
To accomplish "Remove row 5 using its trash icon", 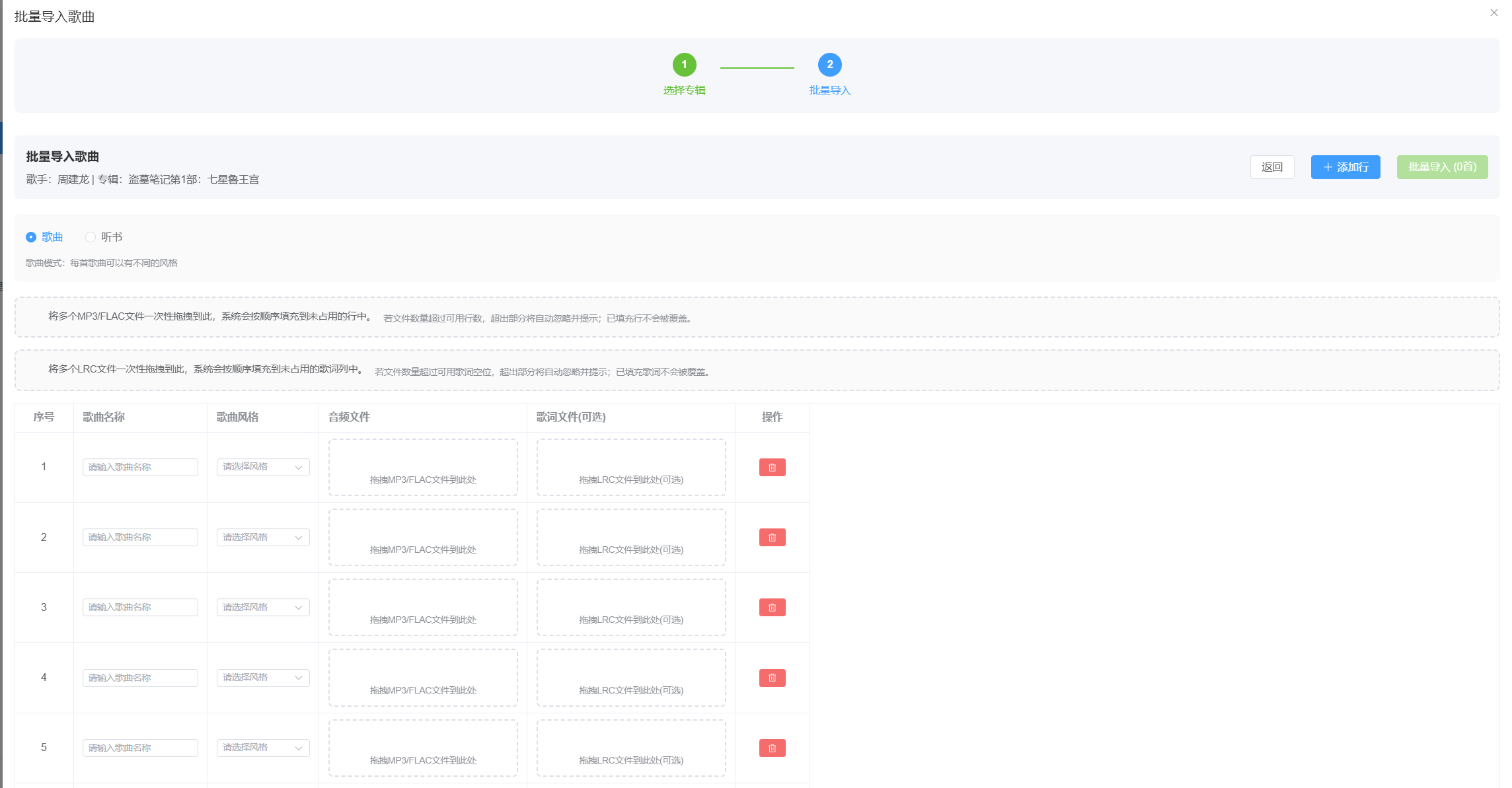I will point(772,748).
